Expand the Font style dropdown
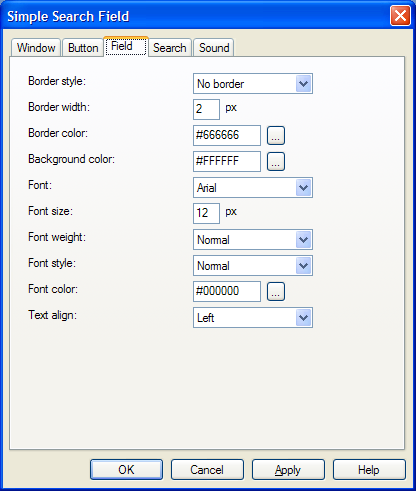This screenshot has height=491, width=416. coord(253,265)
